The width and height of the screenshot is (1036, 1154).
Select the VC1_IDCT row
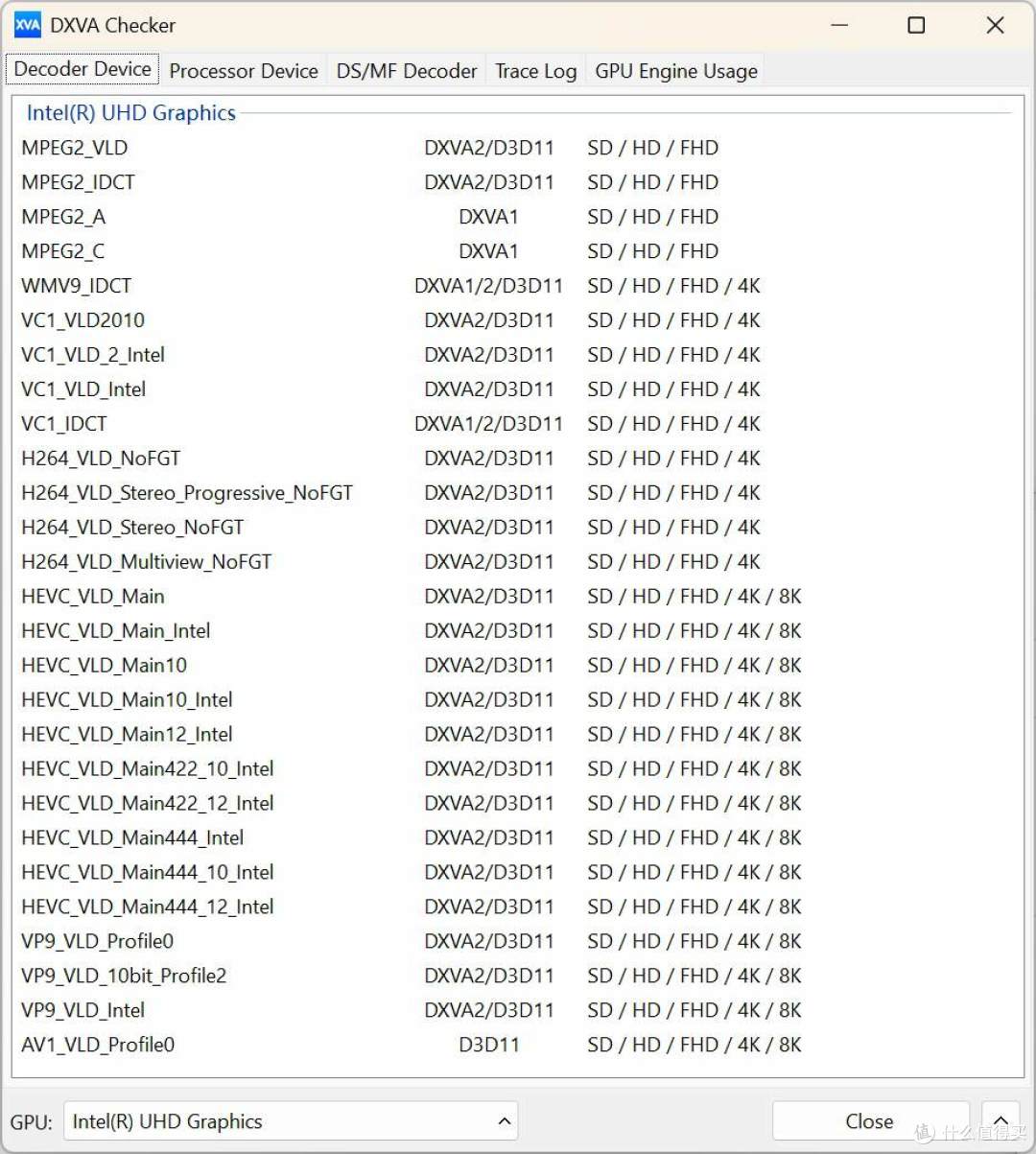point(516,424)
